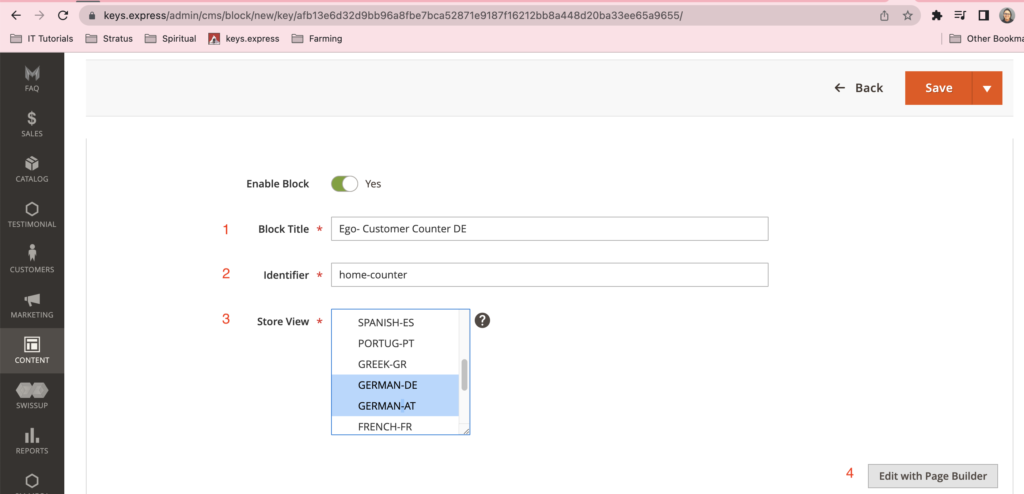Viewport: 1024px width, 494px height.
Task: Select the Content sidebar icon
Action: pos(32,349)
